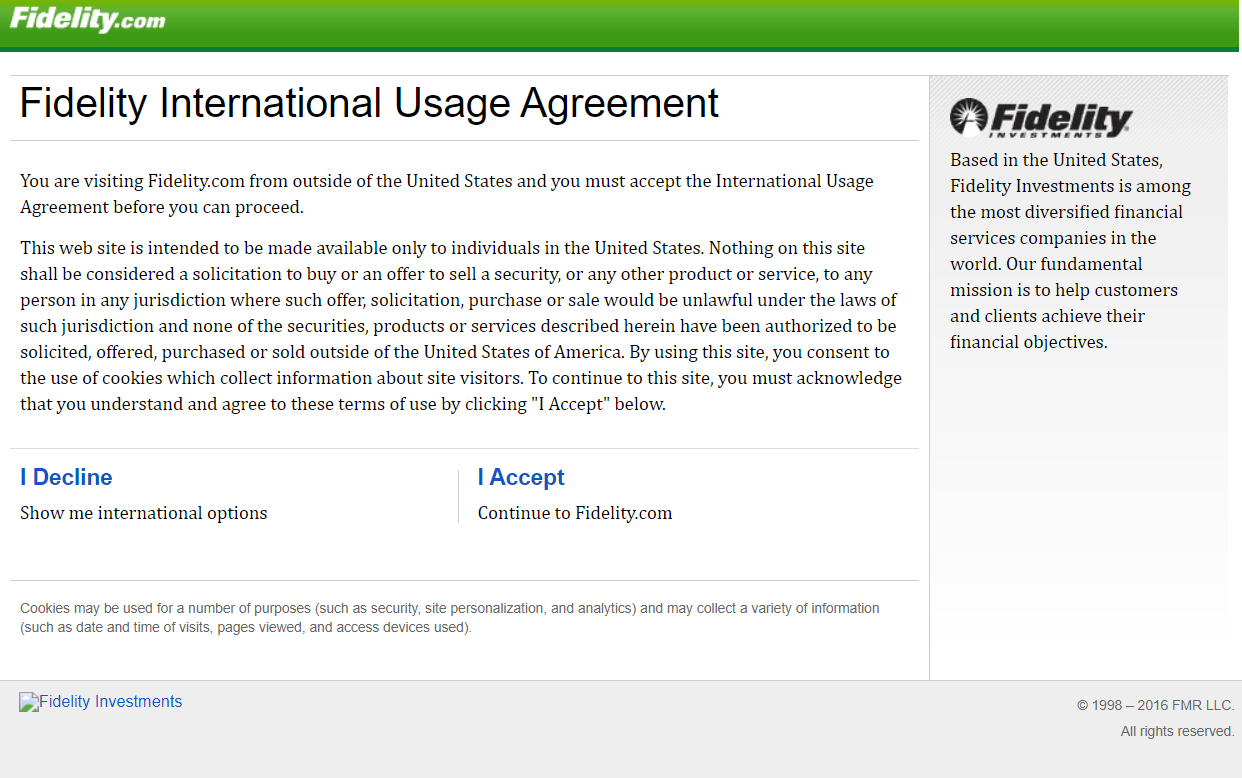1242x778 pixels.
Task: Click the "I Accept" link
Action: (521, 477)
